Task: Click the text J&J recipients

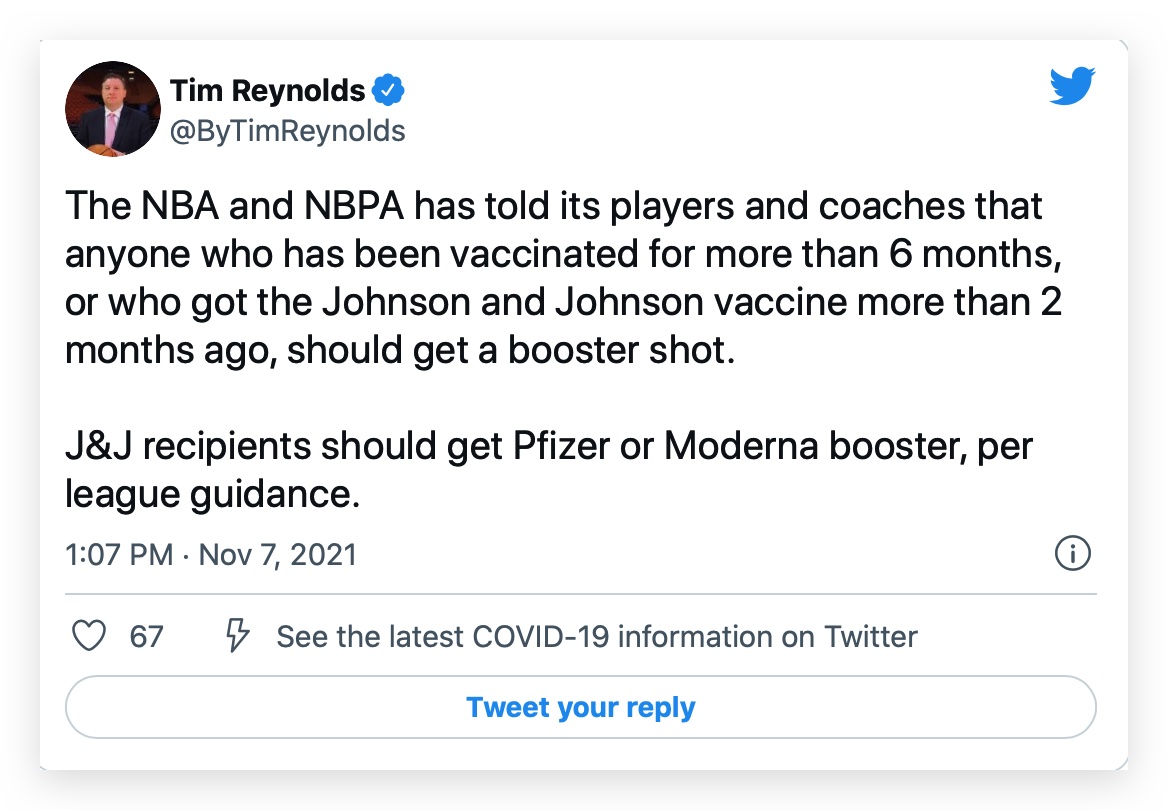Action: tap(188, 448)
